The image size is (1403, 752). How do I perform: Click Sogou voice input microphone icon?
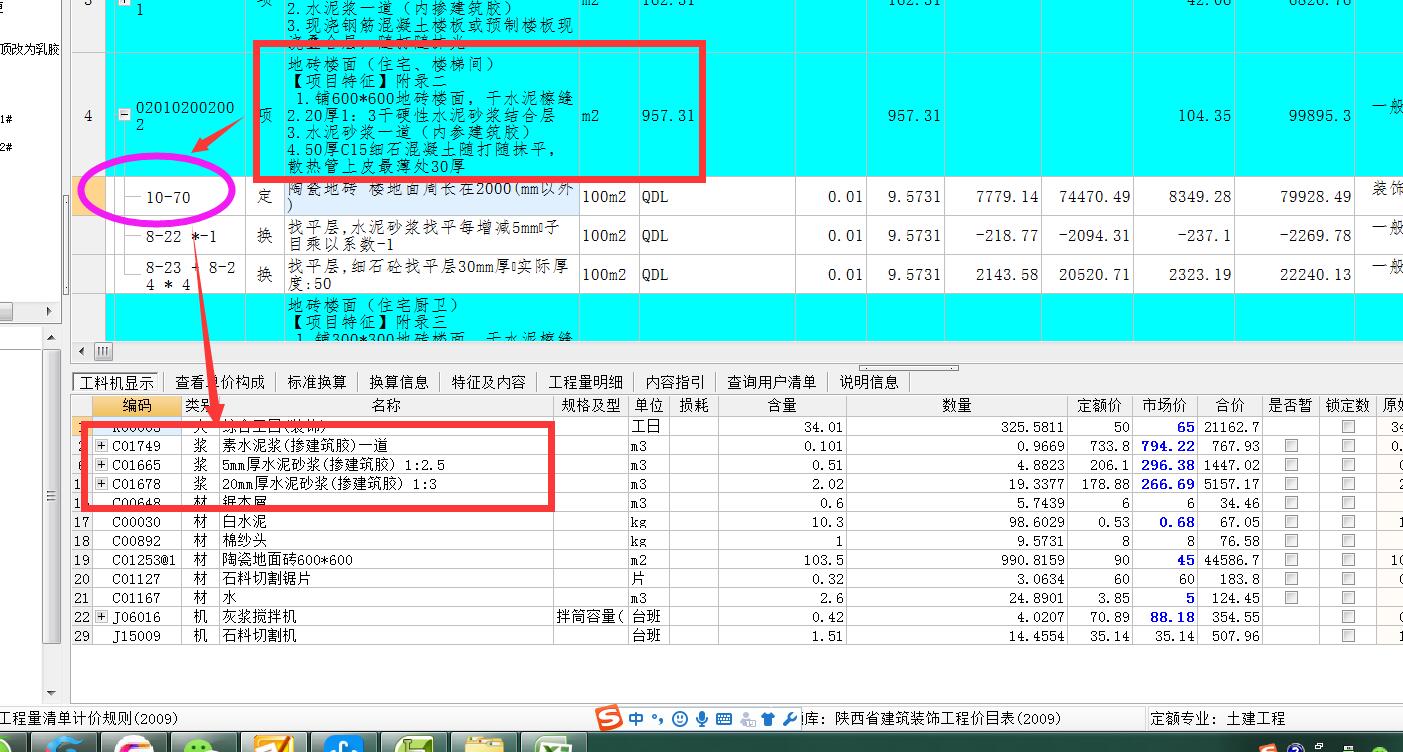pyautogui.click(x=702, y=718)
